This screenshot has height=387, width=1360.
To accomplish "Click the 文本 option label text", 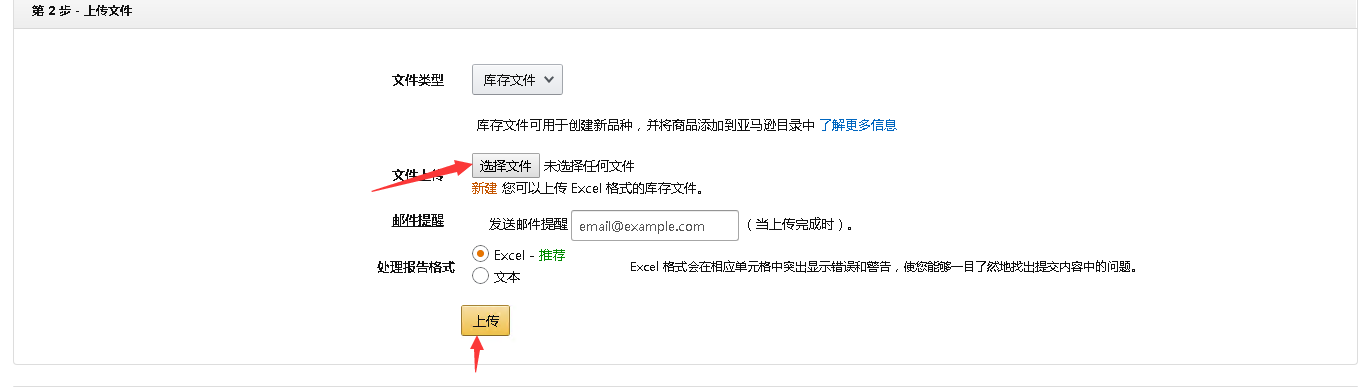I will [x=507, y=277].
